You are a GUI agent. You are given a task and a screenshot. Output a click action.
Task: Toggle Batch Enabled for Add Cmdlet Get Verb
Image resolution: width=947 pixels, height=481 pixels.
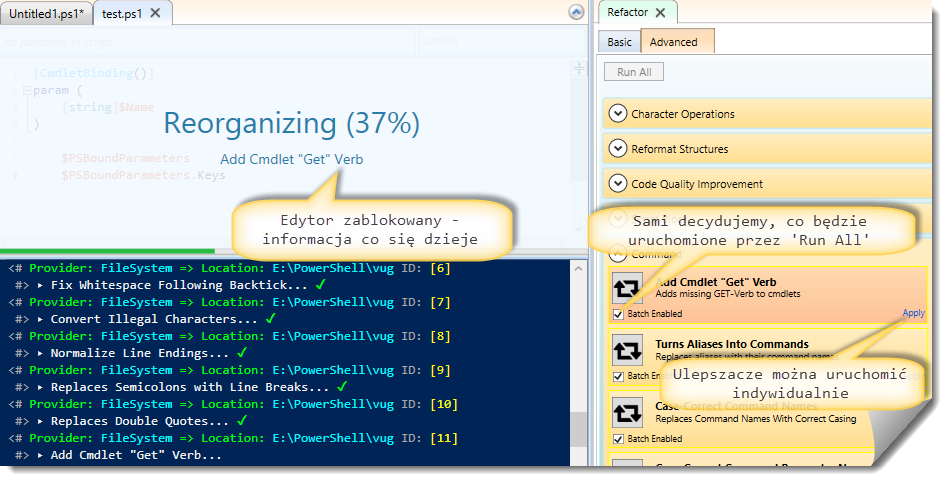coord(616,314)
